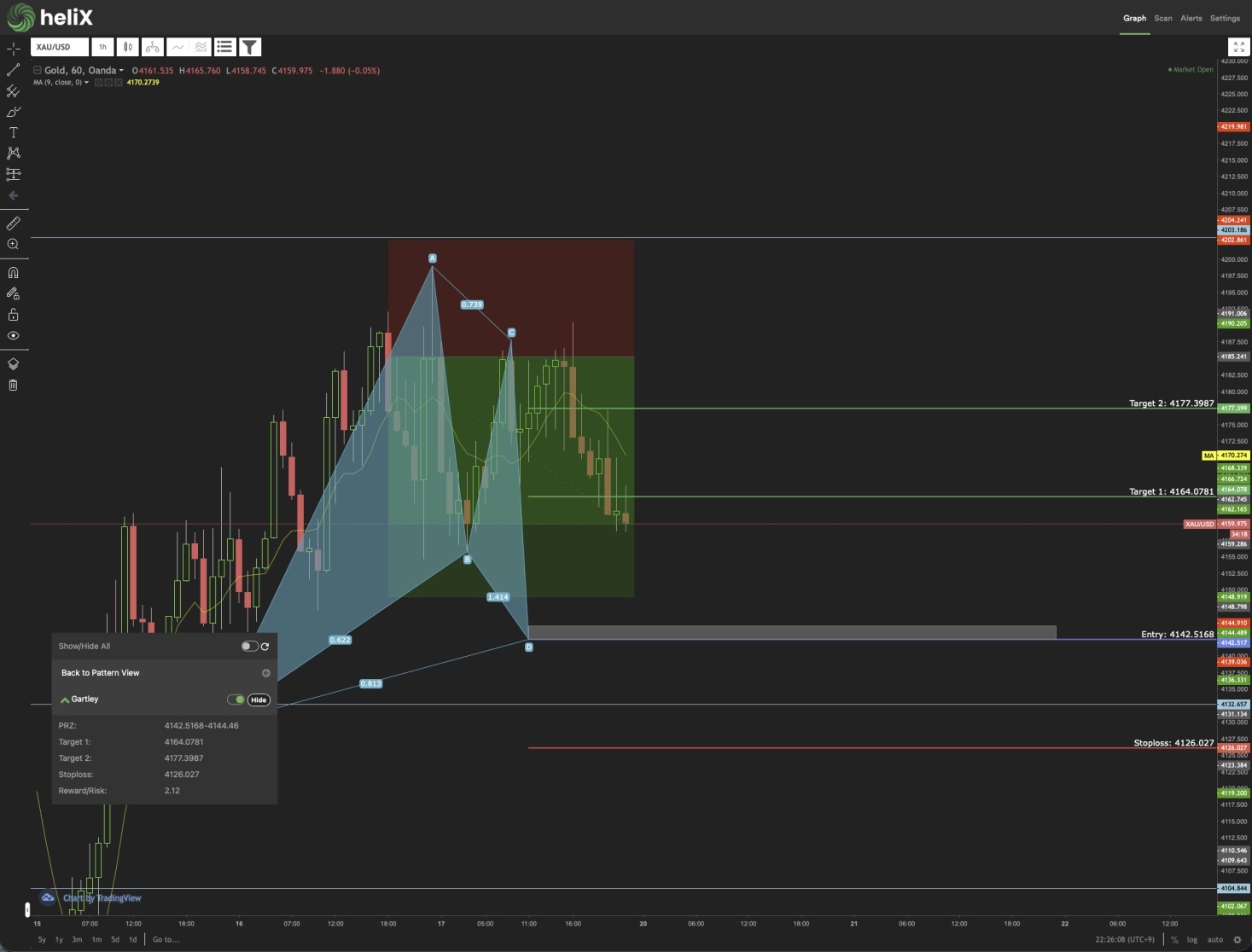Collapse the Gartley pattern details chevron
The width and height of the screenshot is (1252, 952).
65,699
